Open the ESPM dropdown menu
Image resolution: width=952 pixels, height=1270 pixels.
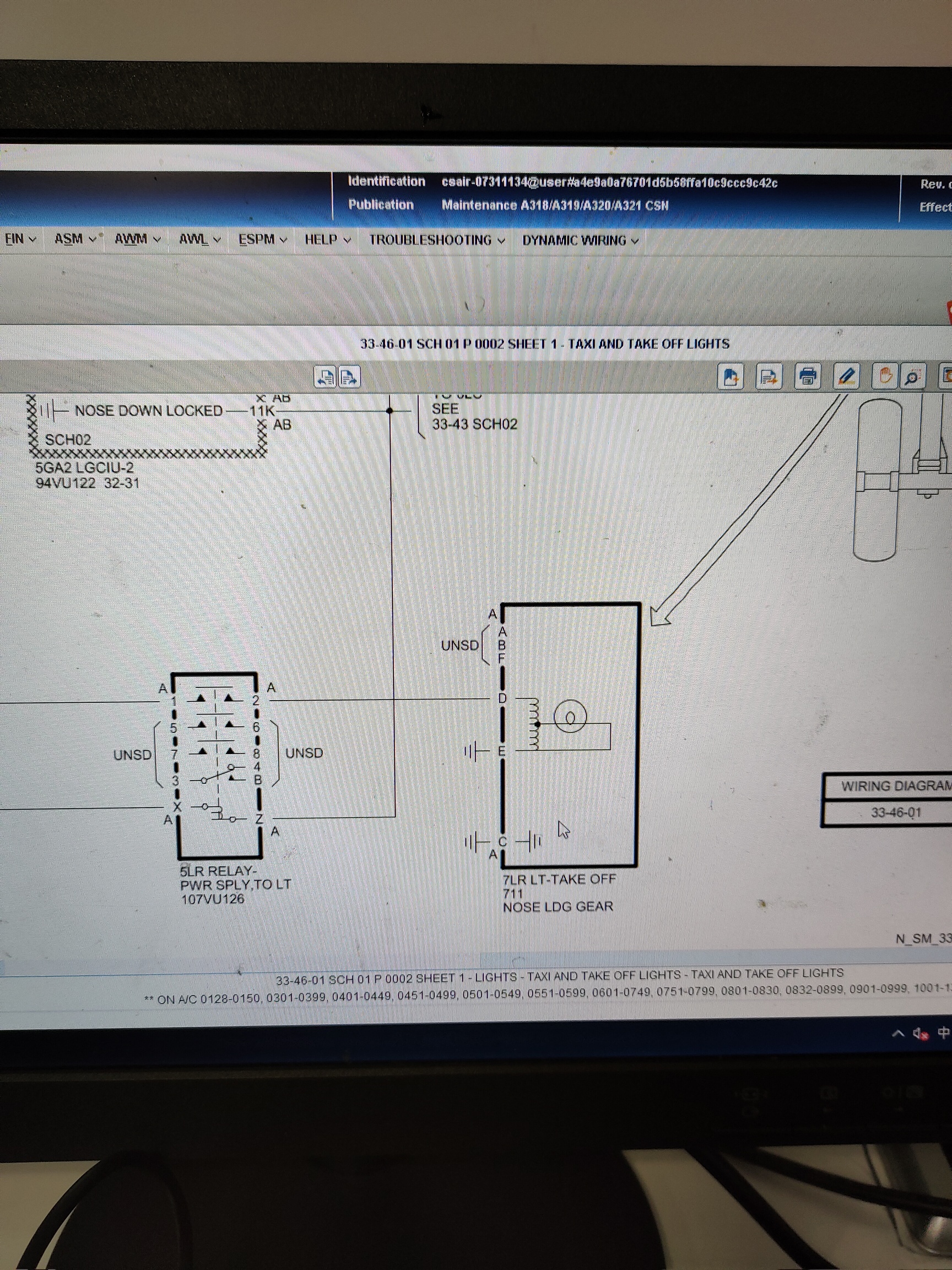263,239
